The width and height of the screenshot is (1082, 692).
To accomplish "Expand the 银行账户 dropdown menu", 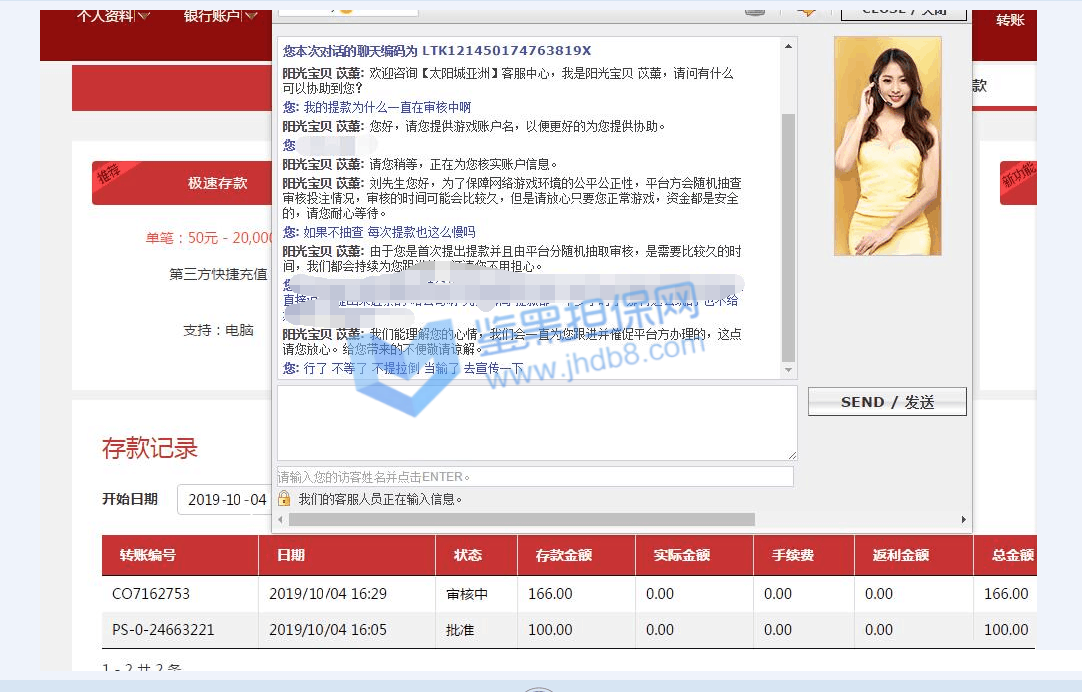I will [x=220, y=16].
